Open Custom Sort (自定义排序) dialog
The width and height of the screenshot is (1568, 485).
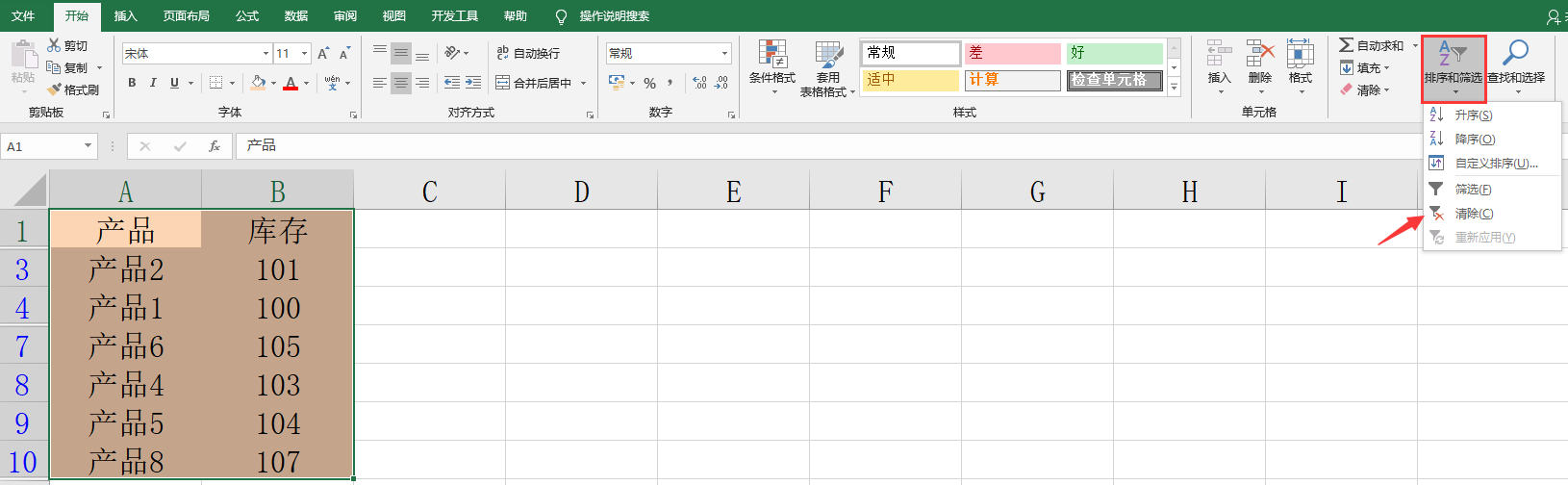click(x=1491, y=163)
